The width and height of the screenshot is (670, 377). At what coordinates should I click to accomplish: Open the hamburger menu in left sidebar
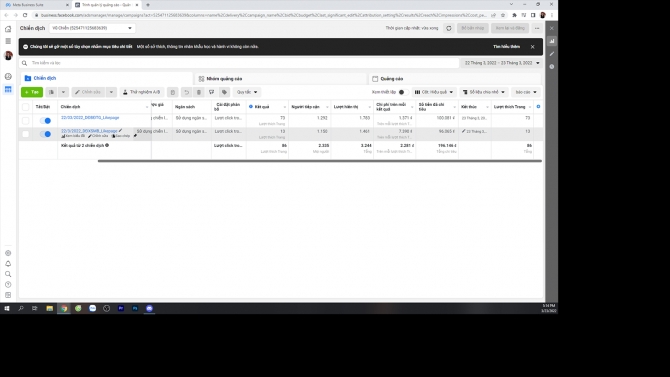click(8, 41)
